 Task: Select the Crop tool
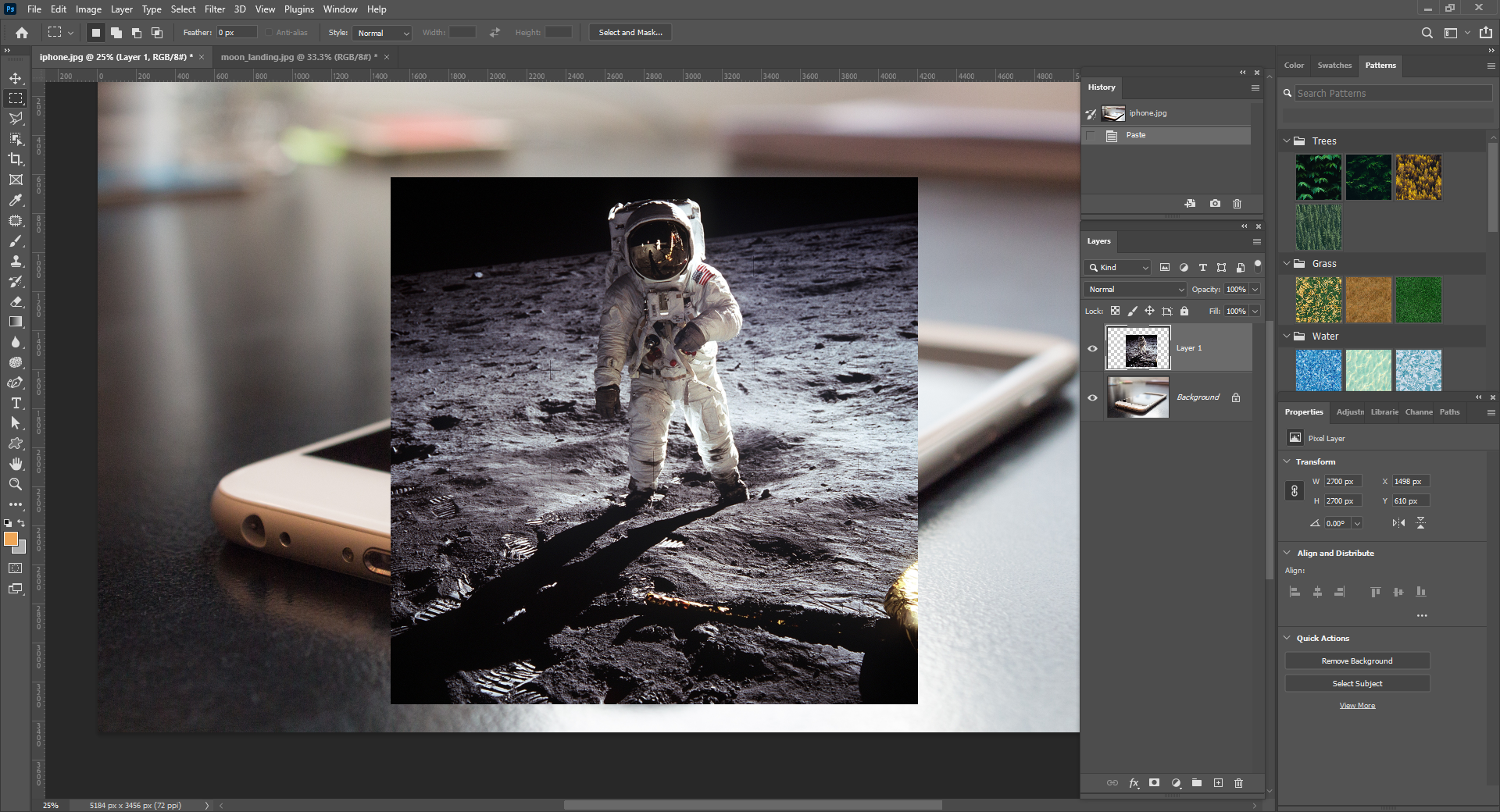[16, 159]
